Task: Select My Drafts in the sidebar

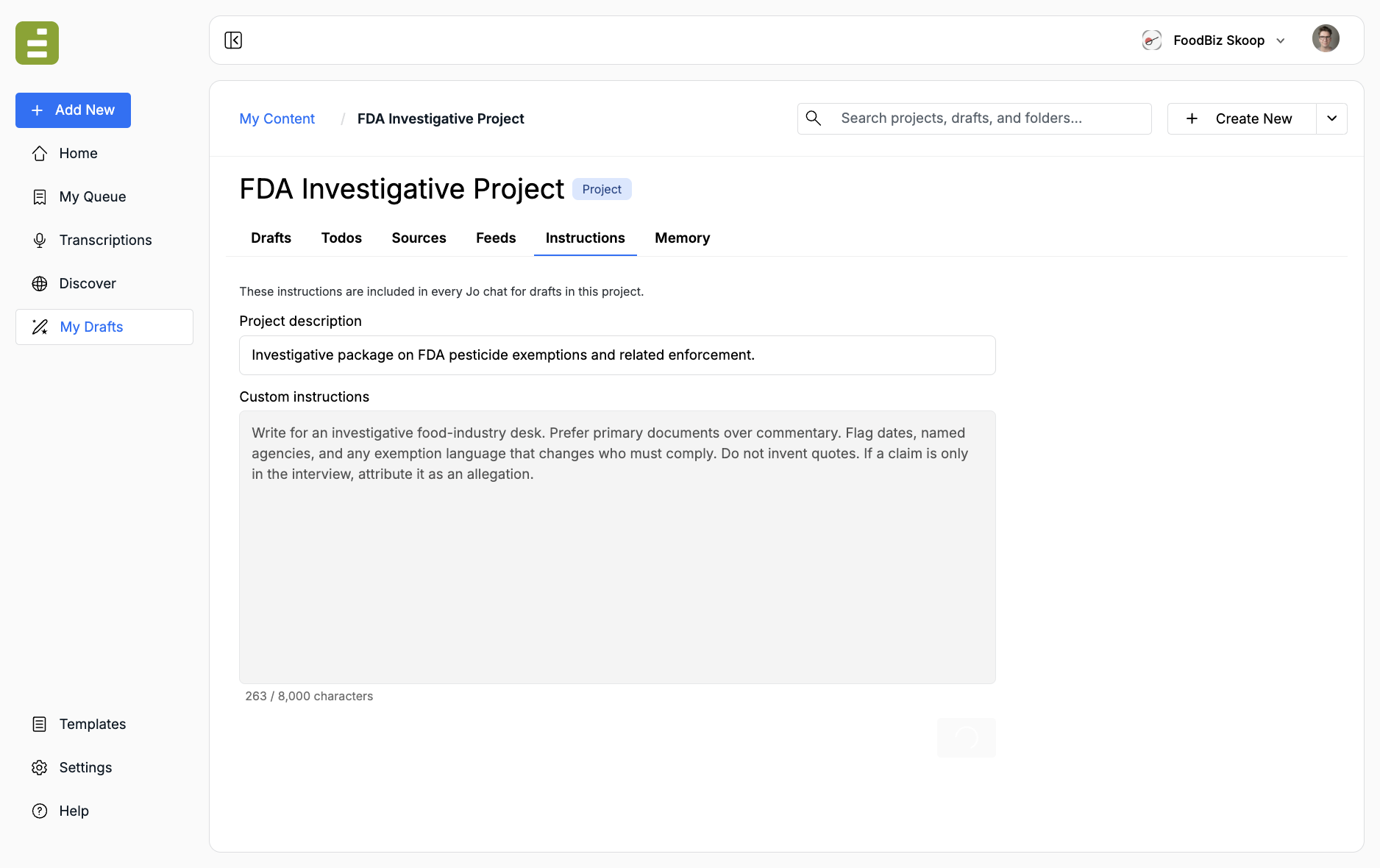Action: [x=104, y=327]
